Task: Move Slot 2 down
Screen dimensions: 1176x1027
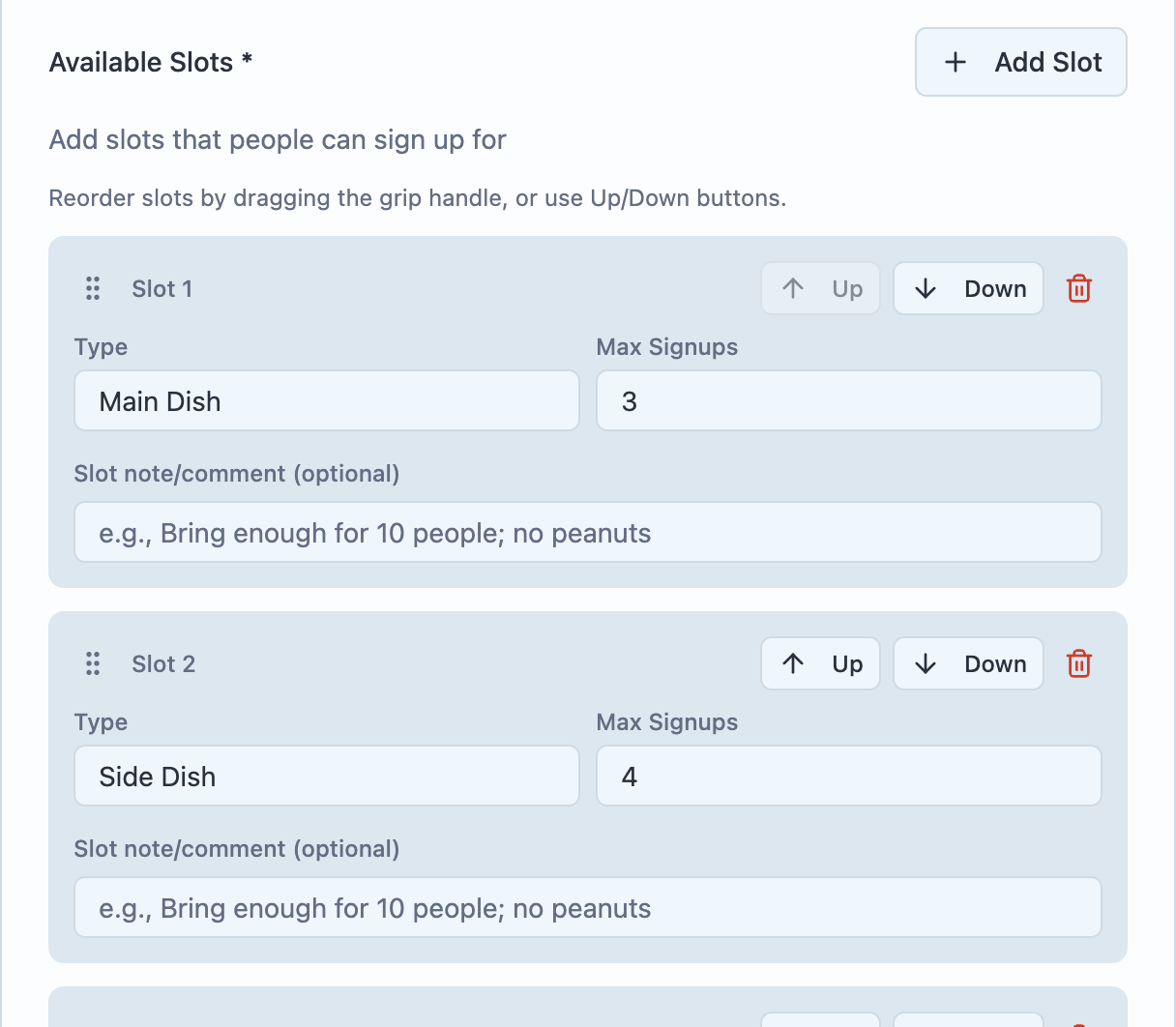Action: tap(968, 663)
